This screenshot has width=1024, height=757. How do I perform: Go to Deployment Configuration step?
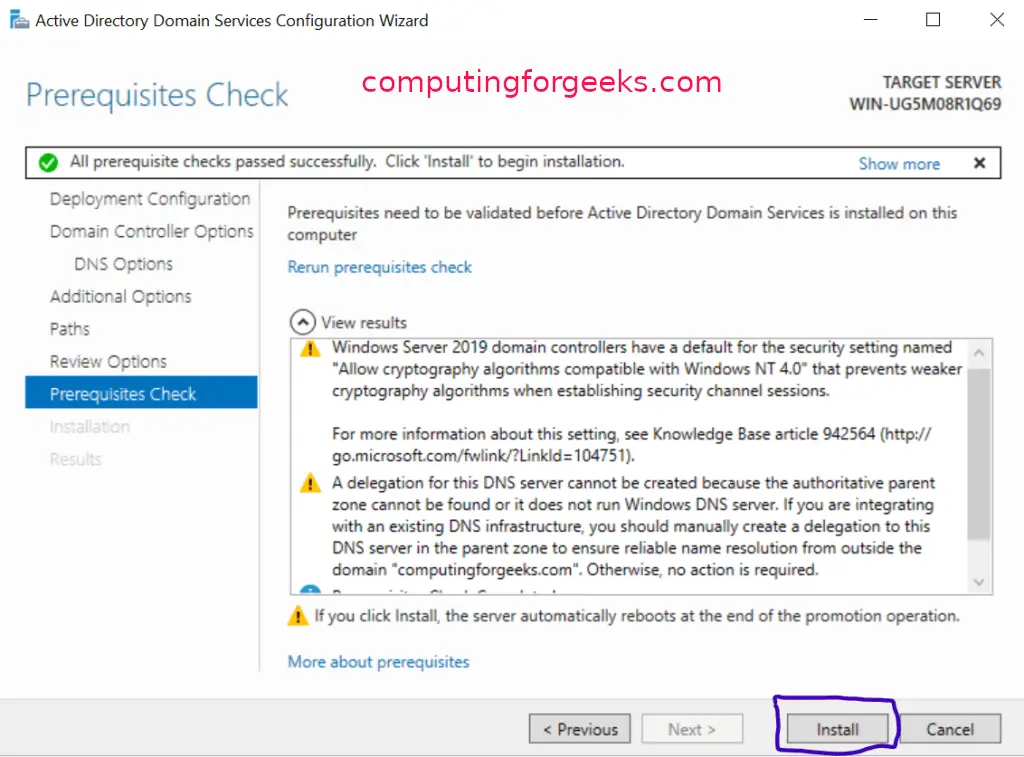[x=150, y=199]
